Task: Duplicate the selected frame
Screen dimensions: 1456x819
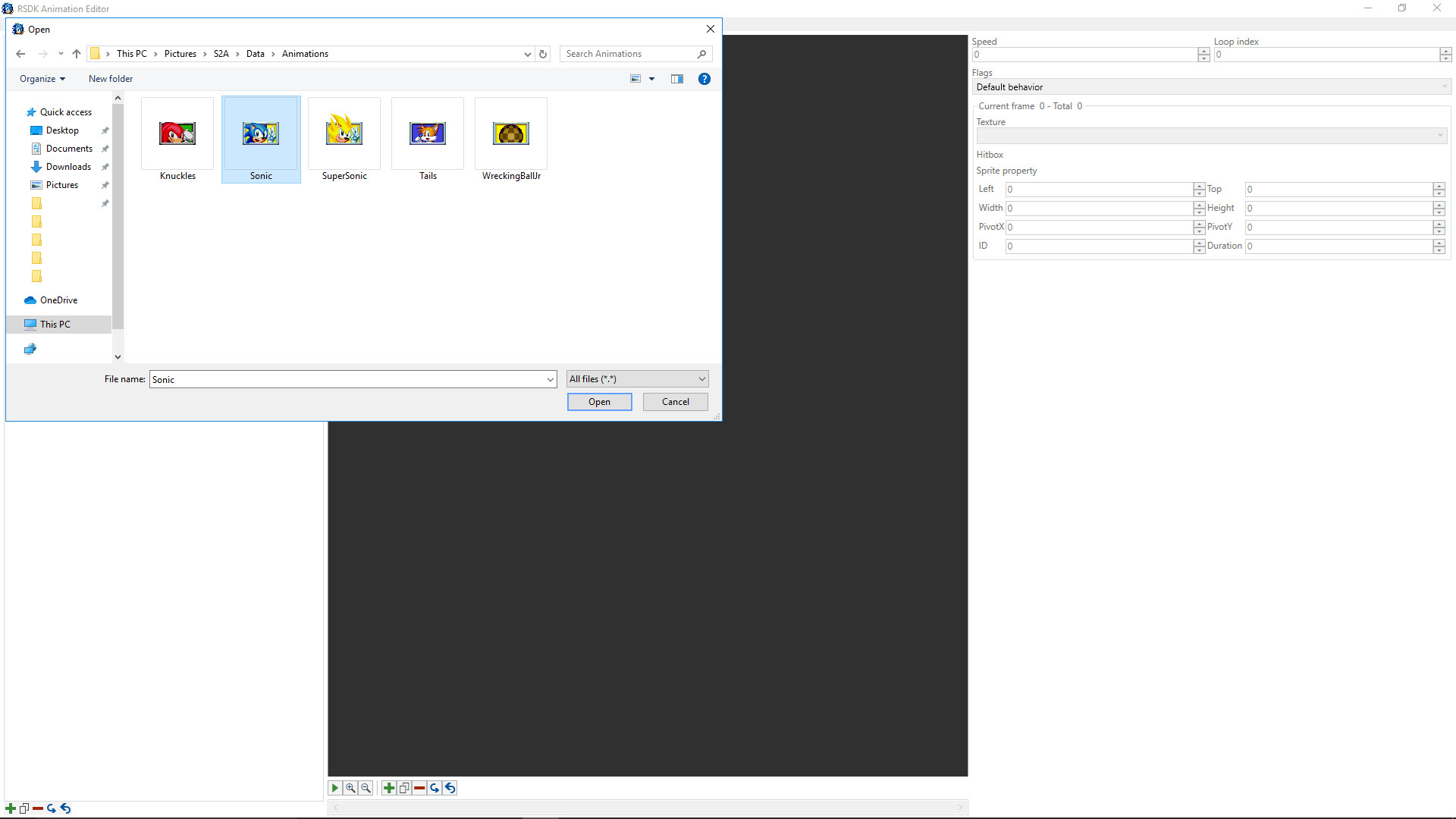Action: 404,788
